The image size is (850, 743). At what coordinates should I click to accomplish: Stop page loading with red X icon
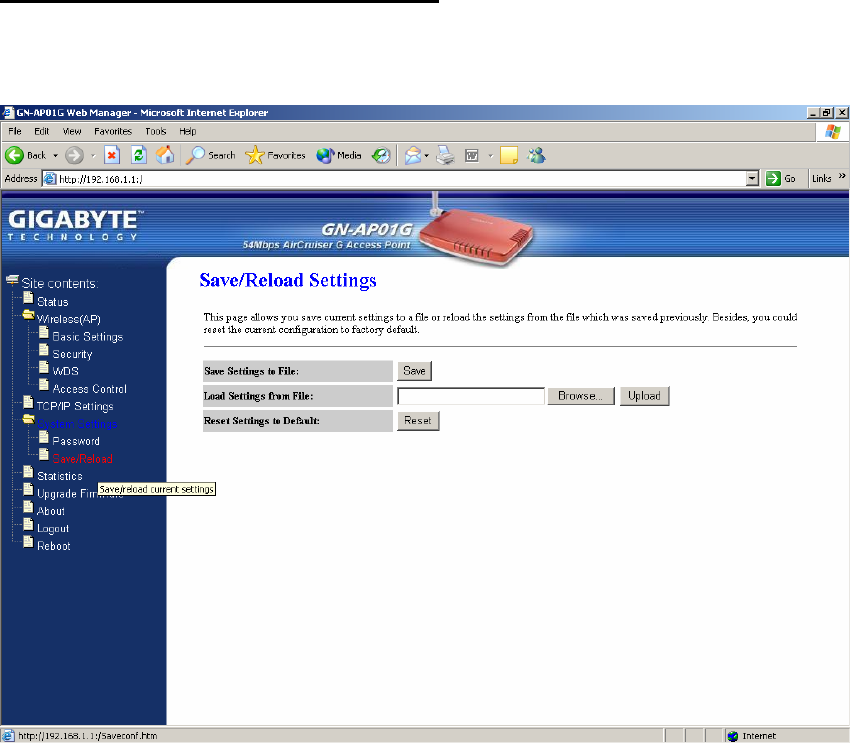point(112,156)
